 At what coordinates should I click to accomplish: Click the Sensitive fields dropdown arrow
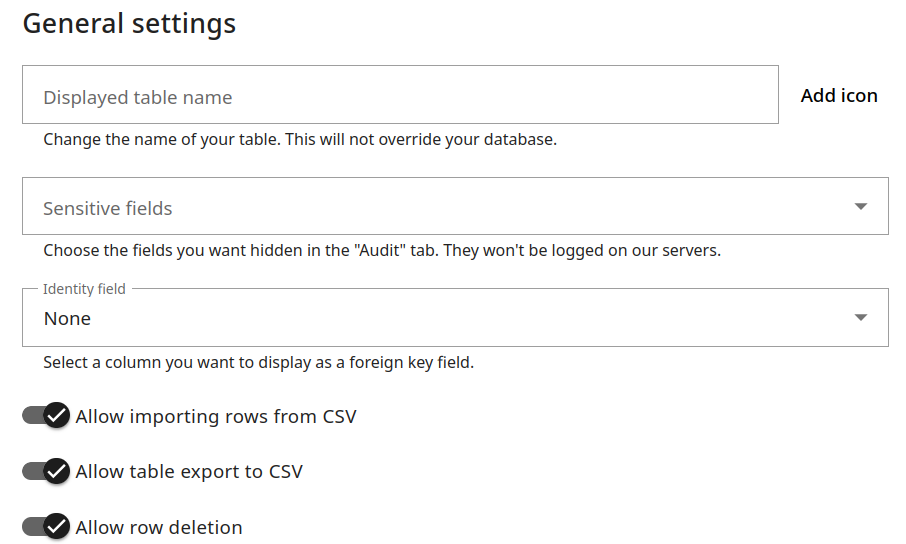860,207
